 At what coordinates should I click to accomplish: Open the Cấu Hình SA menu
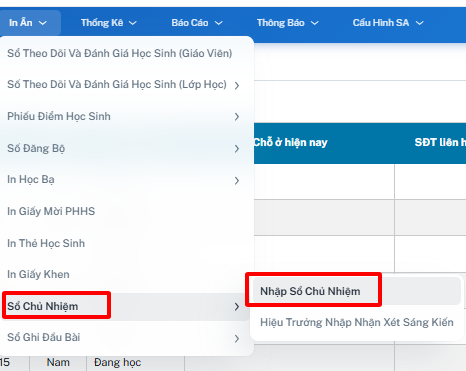(x=388, y=23)
